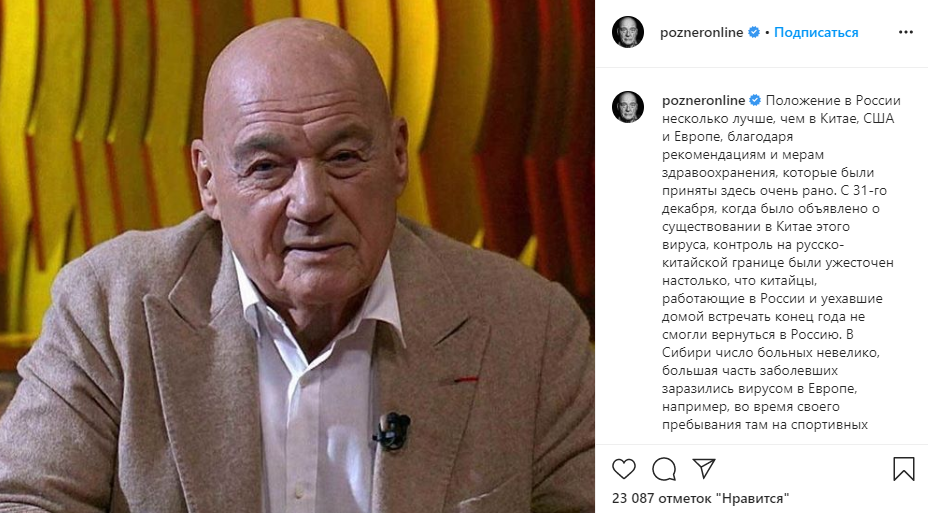This screenshot has width=928, height=513.
Task: Select the avatar beside the caption text
Action: (x=628, y=107)
